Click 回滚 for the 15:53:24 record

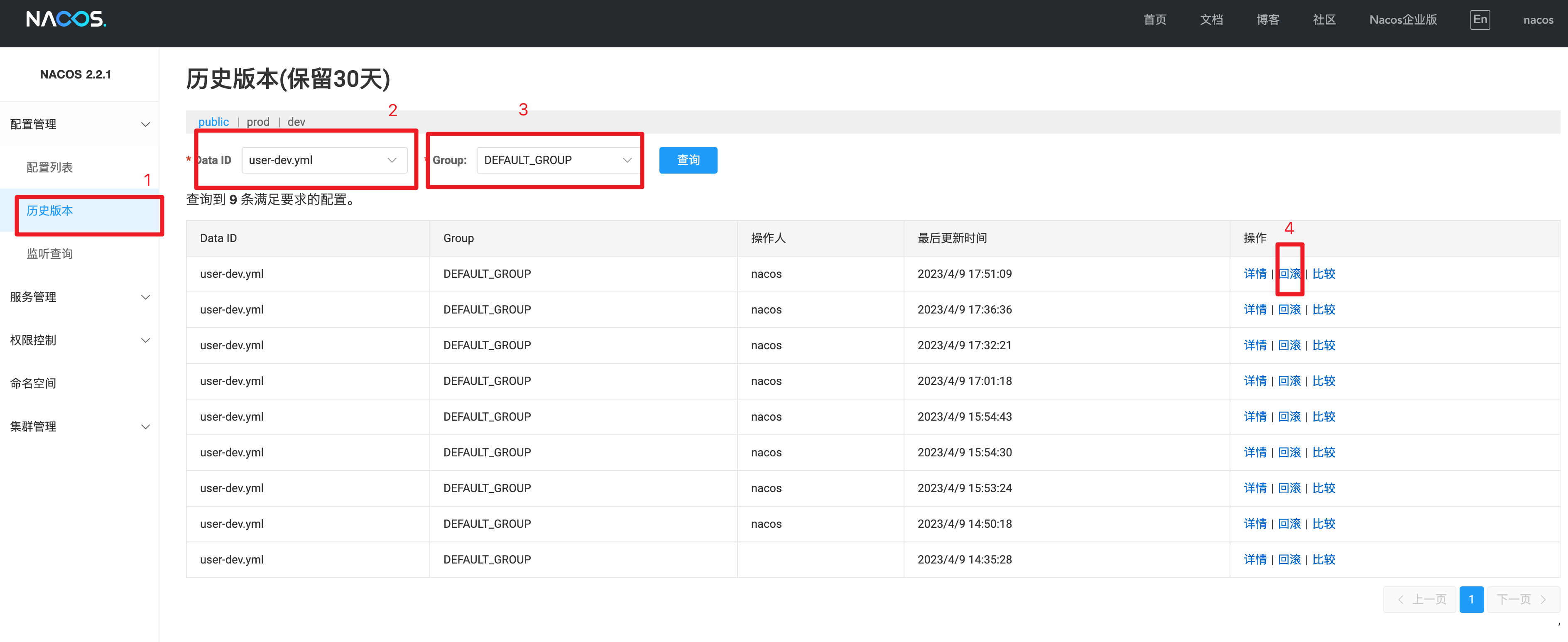point(1289,488)
